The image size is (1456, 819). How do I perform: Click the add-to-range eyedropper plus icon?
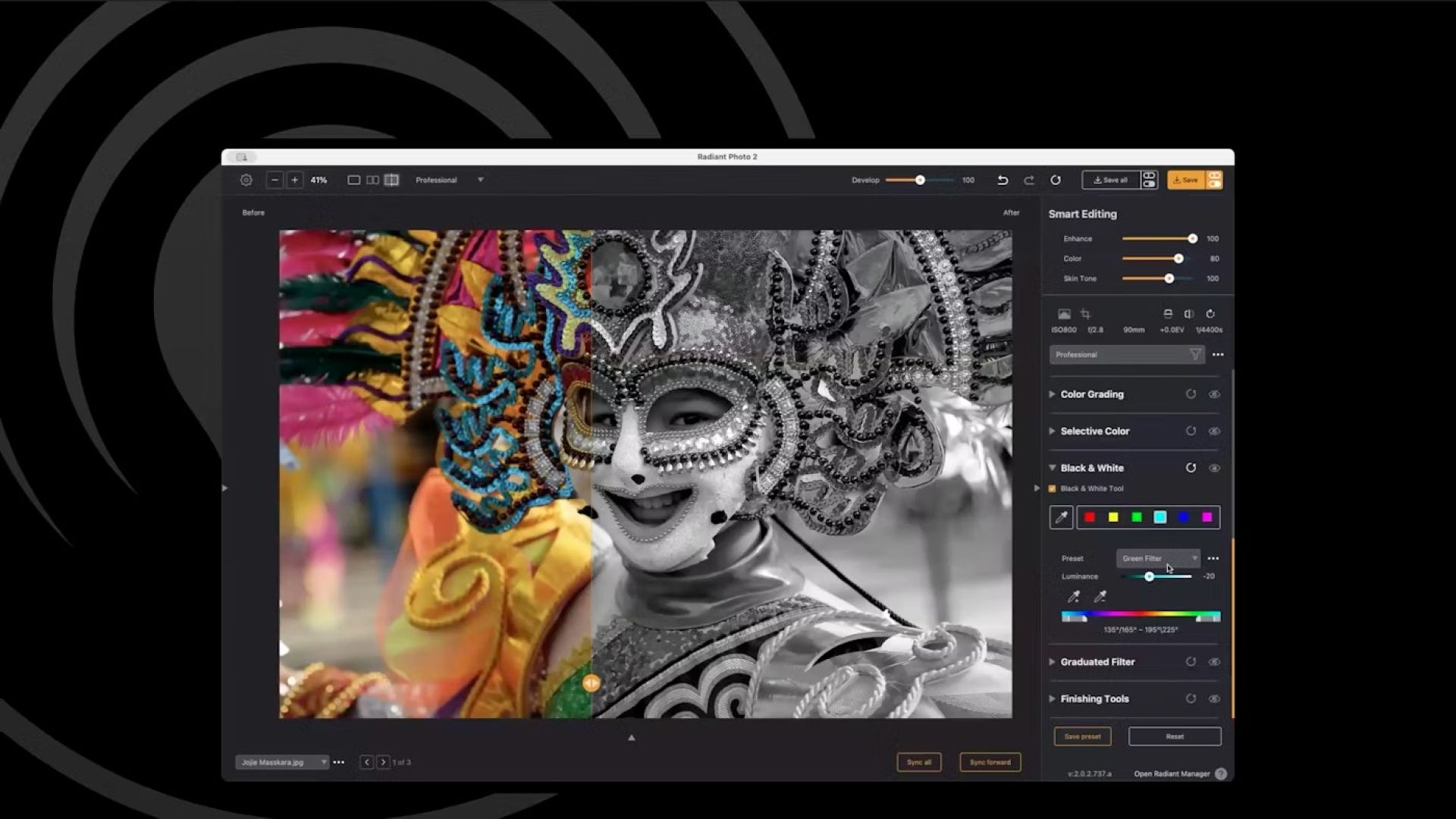pos(1074,597)
